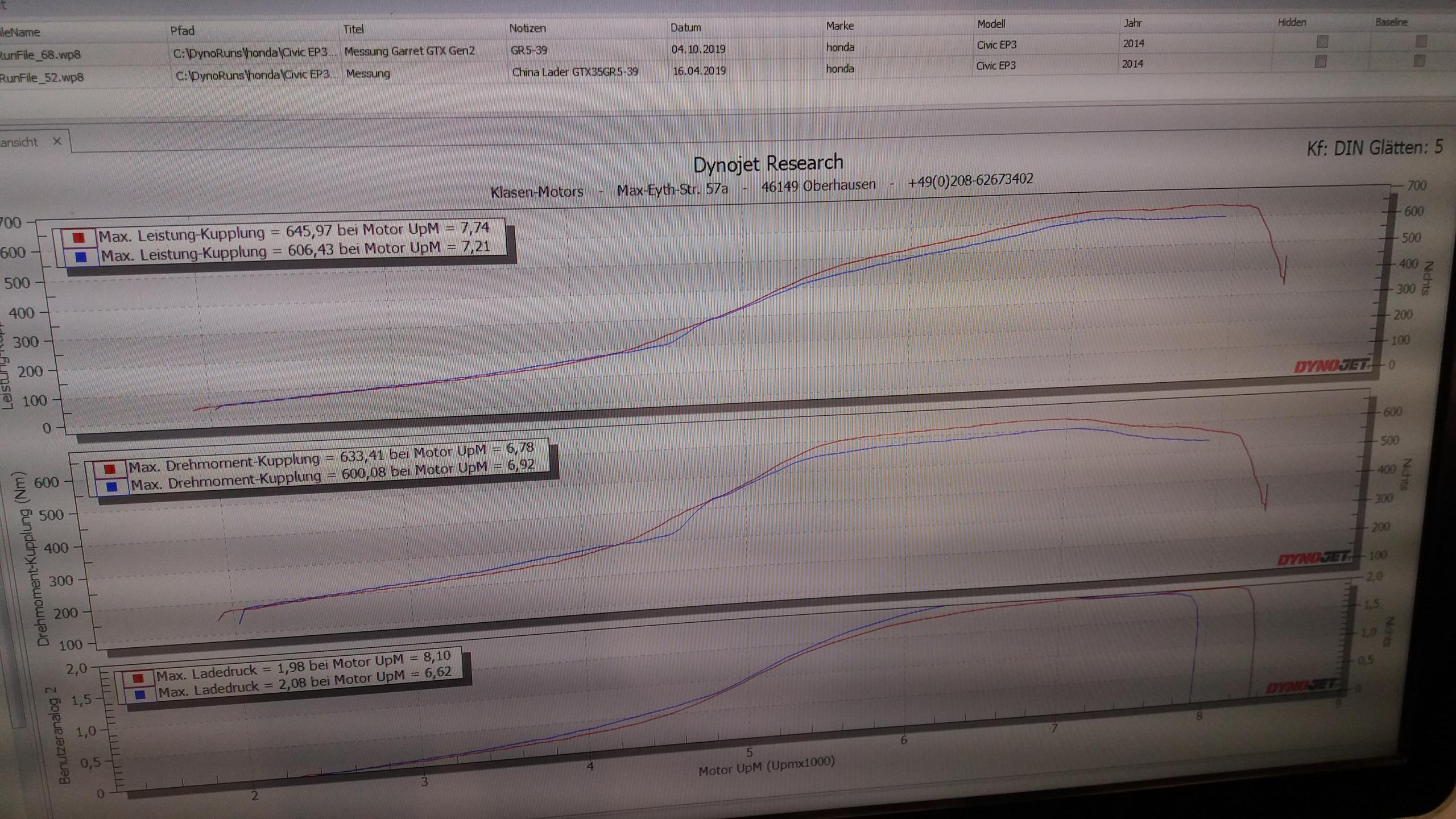Sort by the Modell column header
This screenshot has height=819, width=1456.
point(991,24)
